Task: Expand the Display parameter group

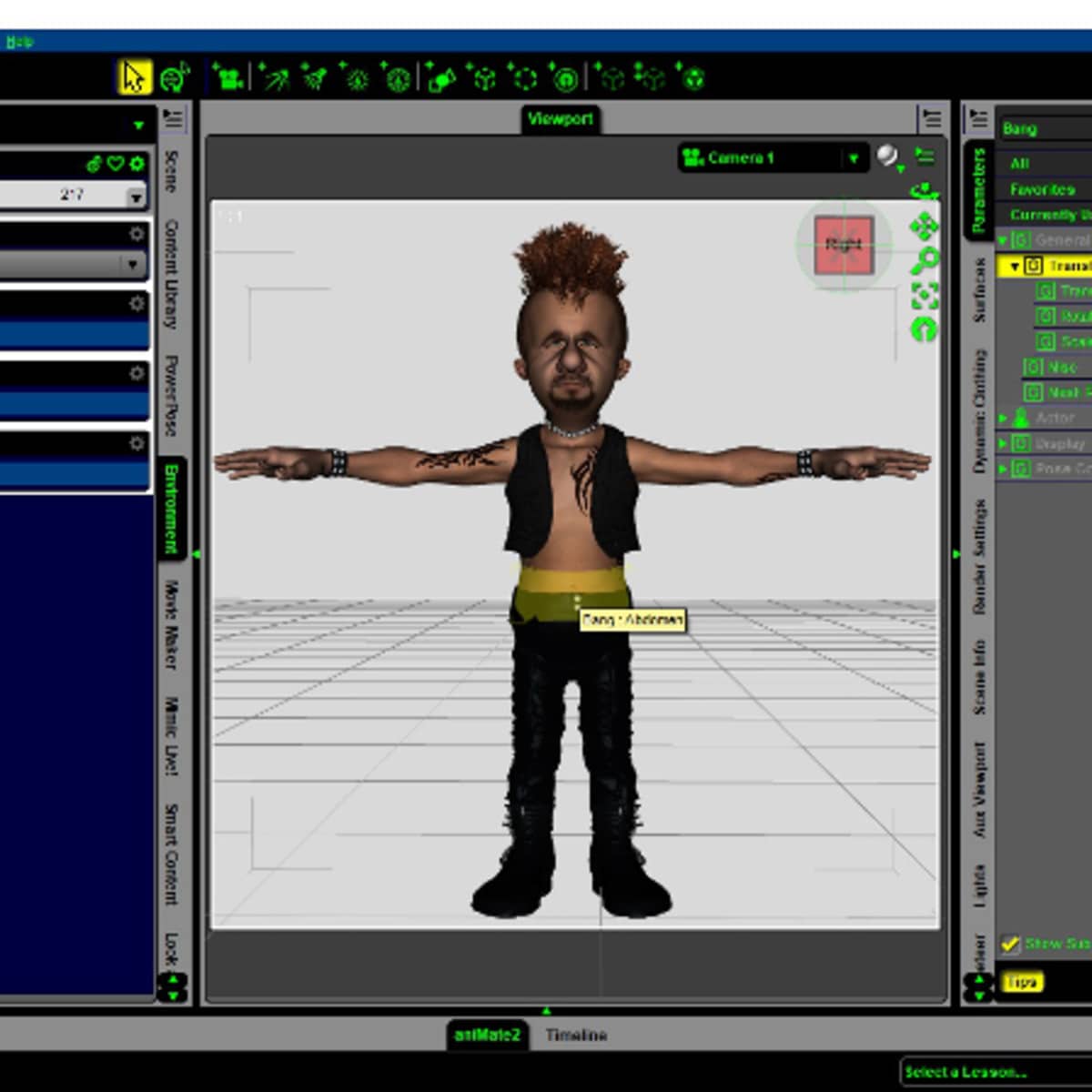Action: [1003, 443]
